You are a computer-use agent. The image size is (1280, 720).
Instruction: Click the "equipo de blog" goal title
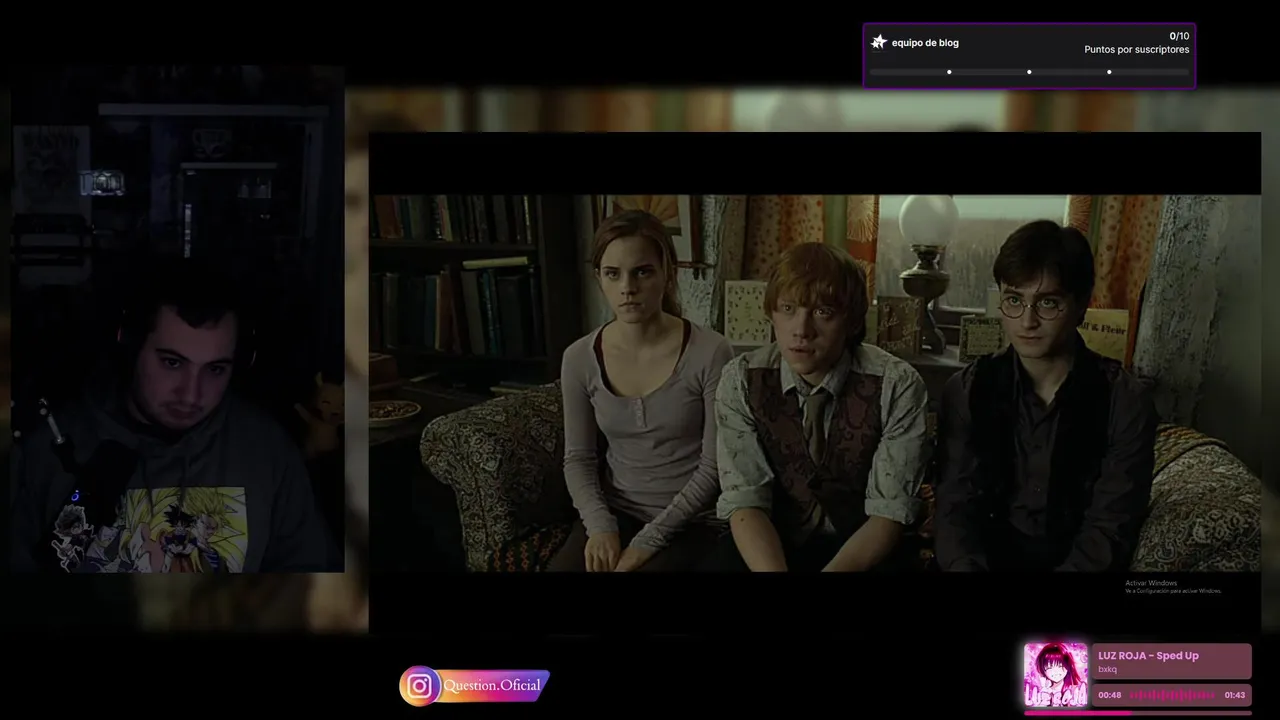pos(925,43)
